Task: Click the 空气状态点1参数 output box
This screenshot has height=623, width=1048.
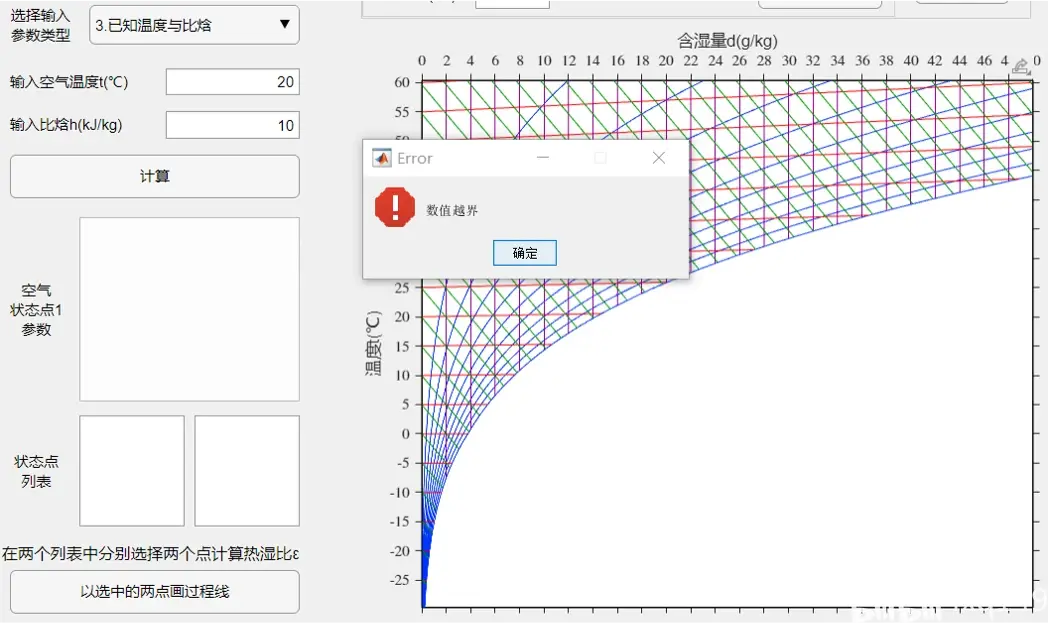Action: coord(189,309)
